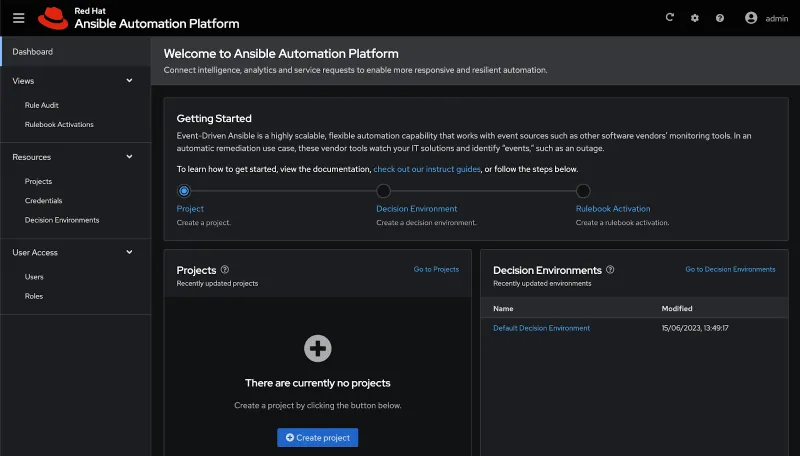
Task: Open Rule Audit in sidebar
Action: [42, 105]
